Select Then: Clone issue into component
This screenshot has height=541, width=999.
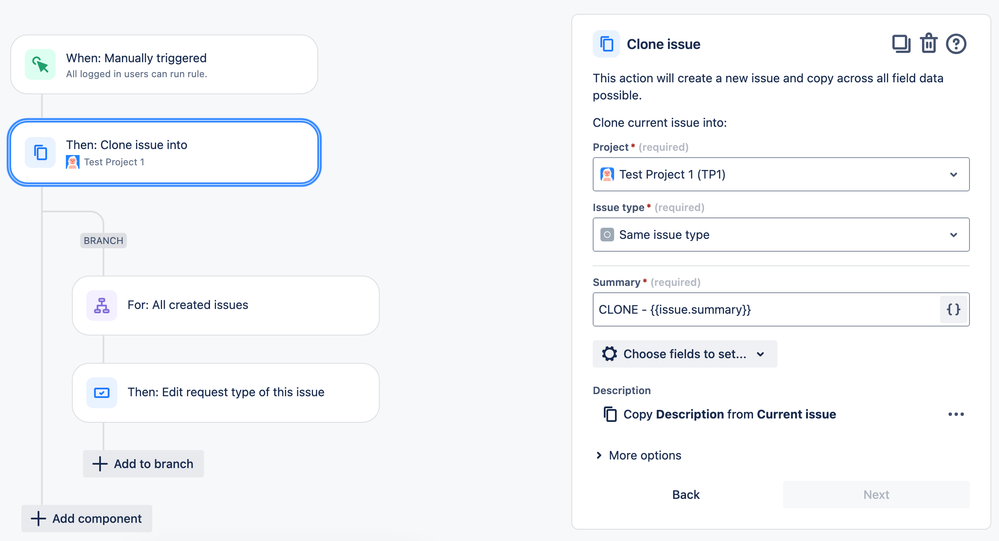point(164,152)
